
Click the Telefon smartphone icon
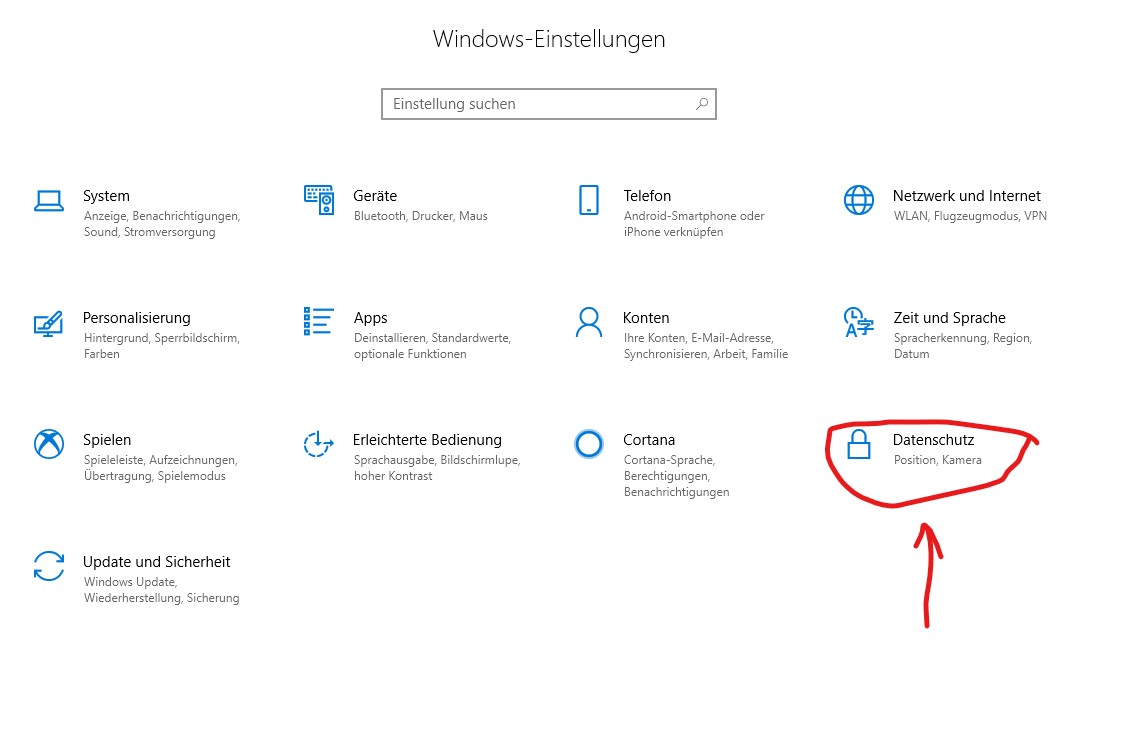[x=589, y=200]
